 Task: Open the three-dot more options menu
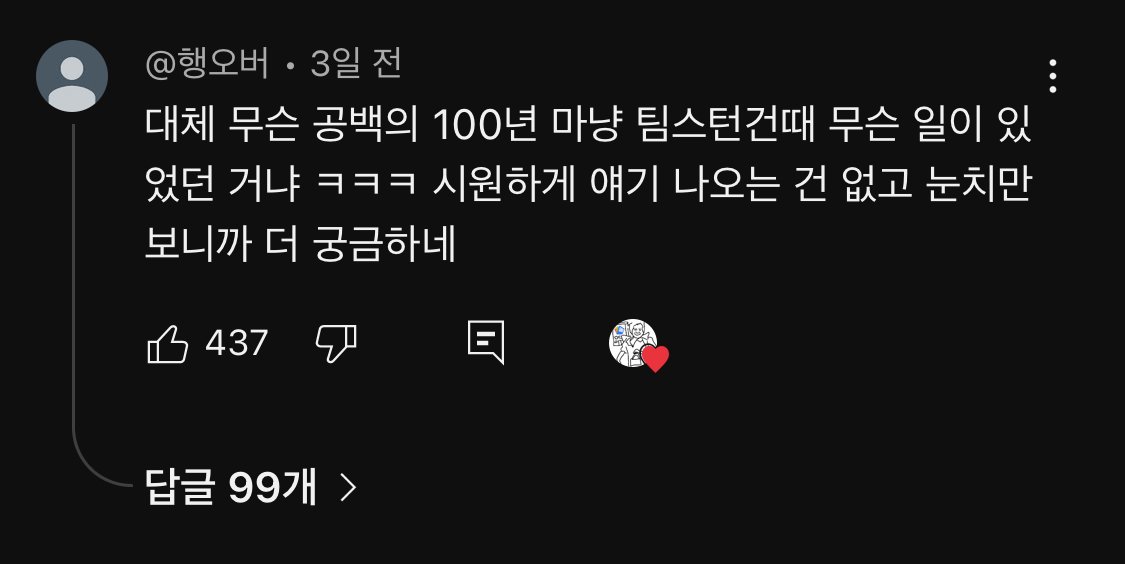[x=1053, y=76]
